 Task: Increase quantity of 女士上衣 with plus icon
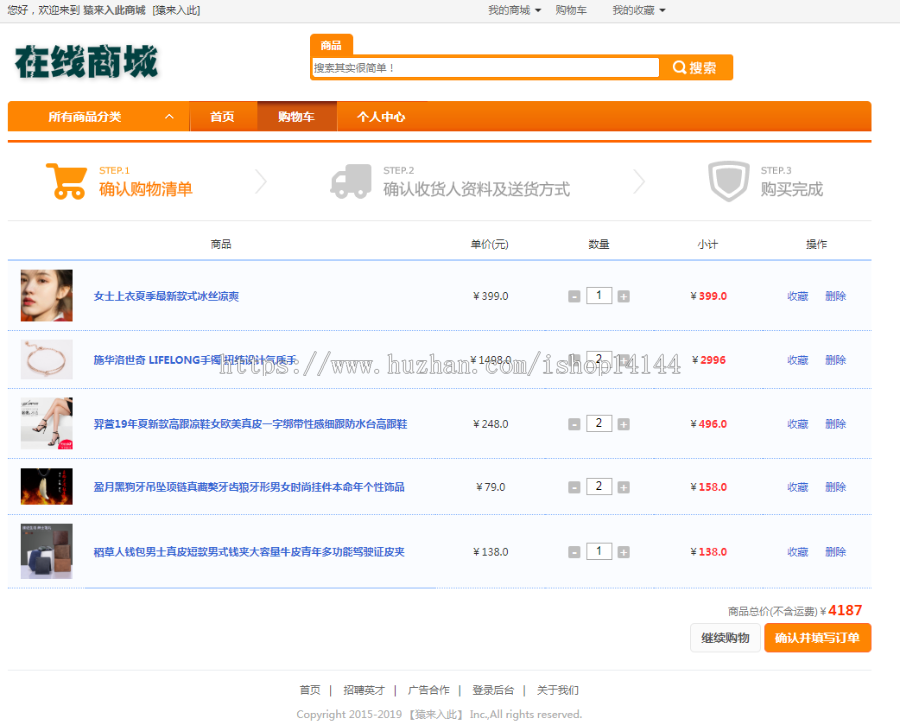click(623, 295)
